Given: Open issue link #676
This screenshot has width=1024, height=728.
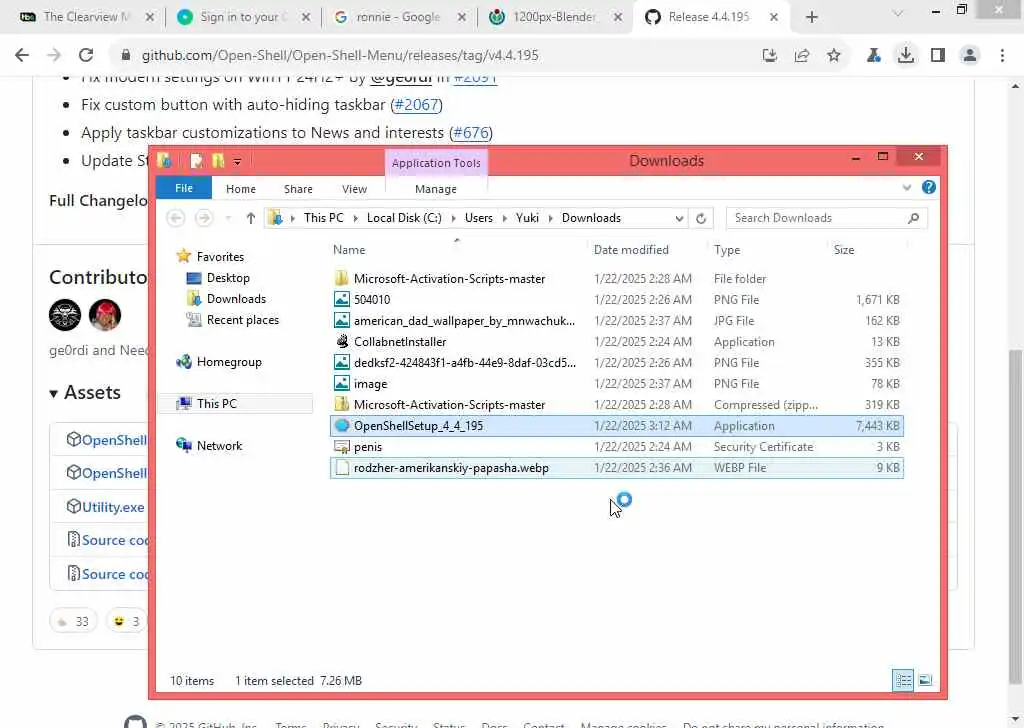Looking at the screenshot, I should pyautogui.click(x=471, y=133).
